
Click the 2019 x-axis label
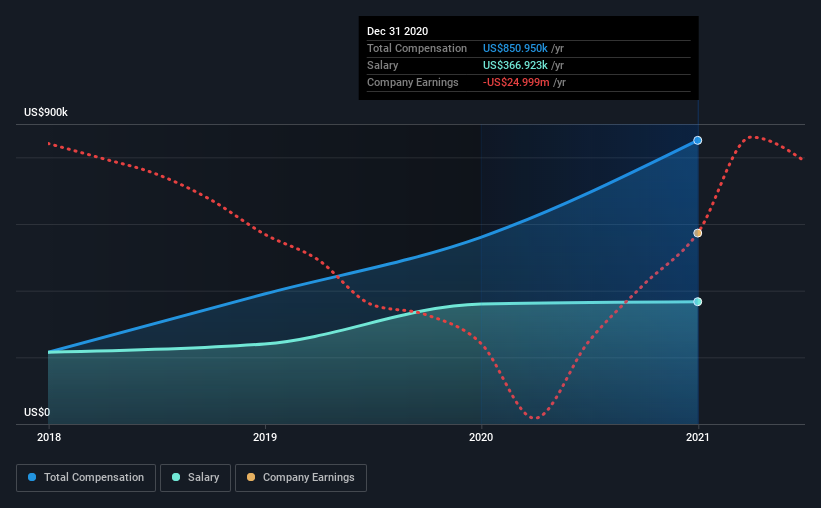tap(265, 437)
